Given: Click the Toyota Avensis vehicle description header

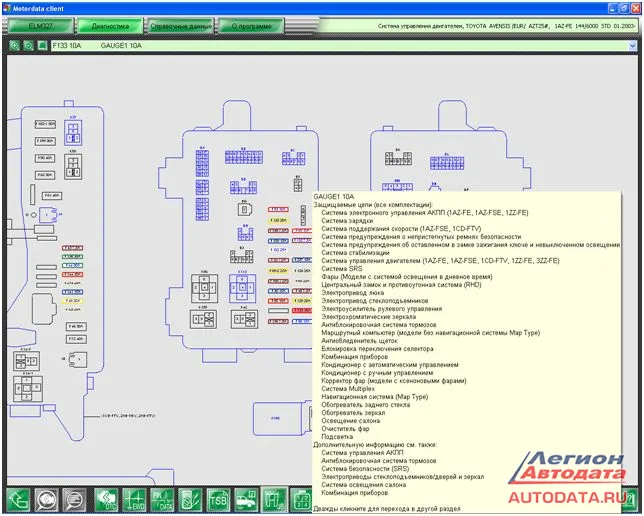Looking at the screenshot, I should [x=506, y=26].
